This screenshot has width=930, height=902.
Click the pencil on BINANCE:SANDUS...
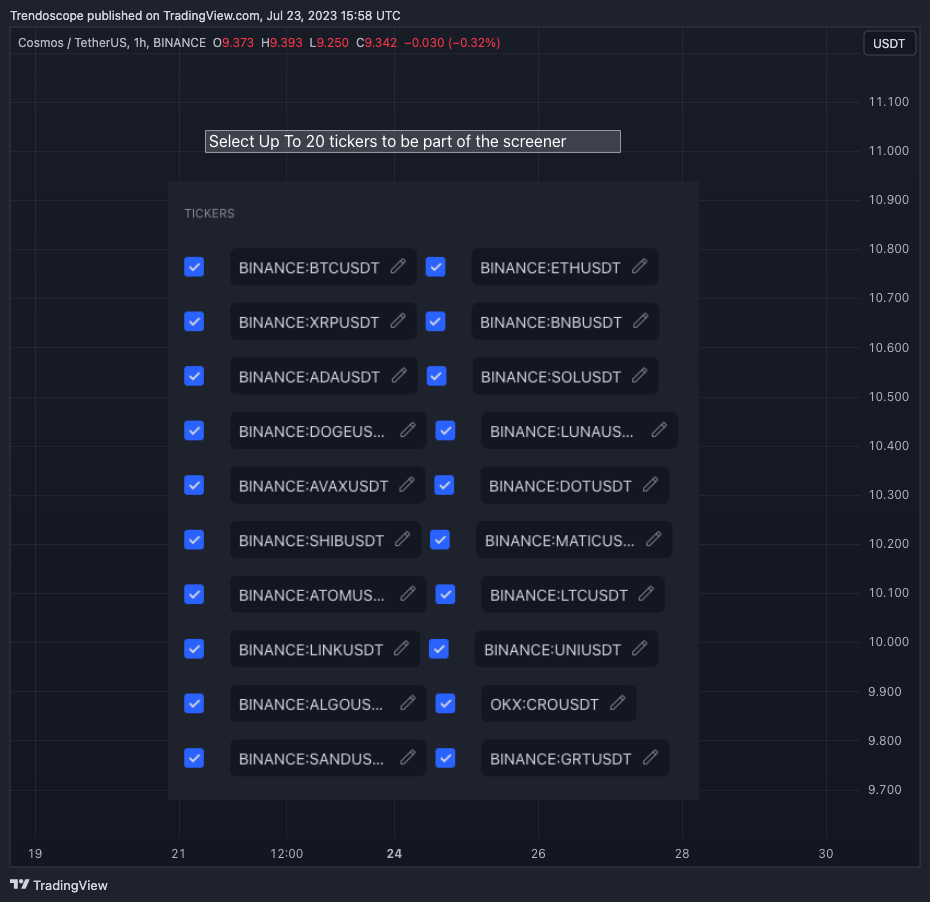pos(407,757)
